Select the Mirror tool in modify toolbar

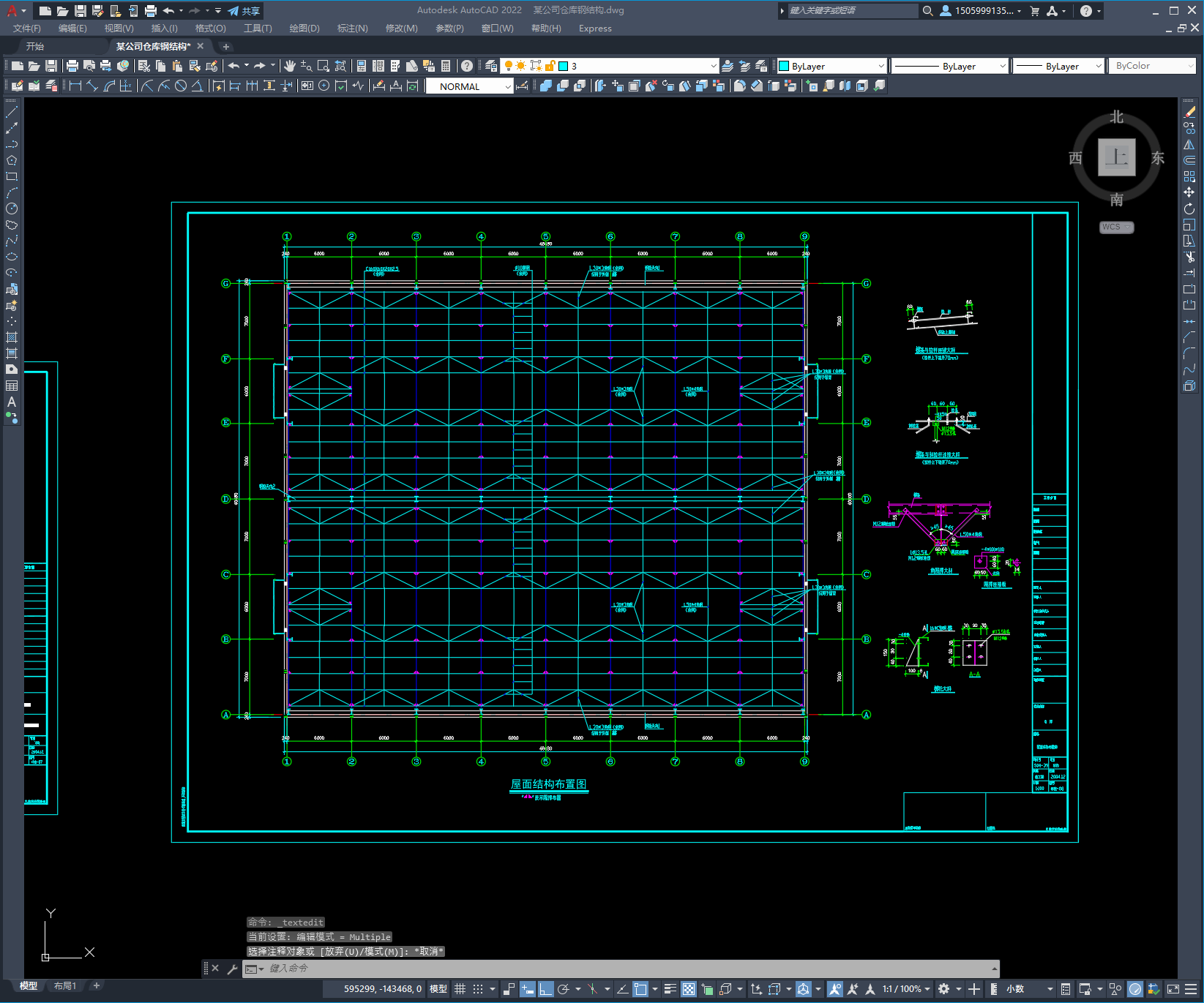pyautogui.click(x=1189, y=144)
